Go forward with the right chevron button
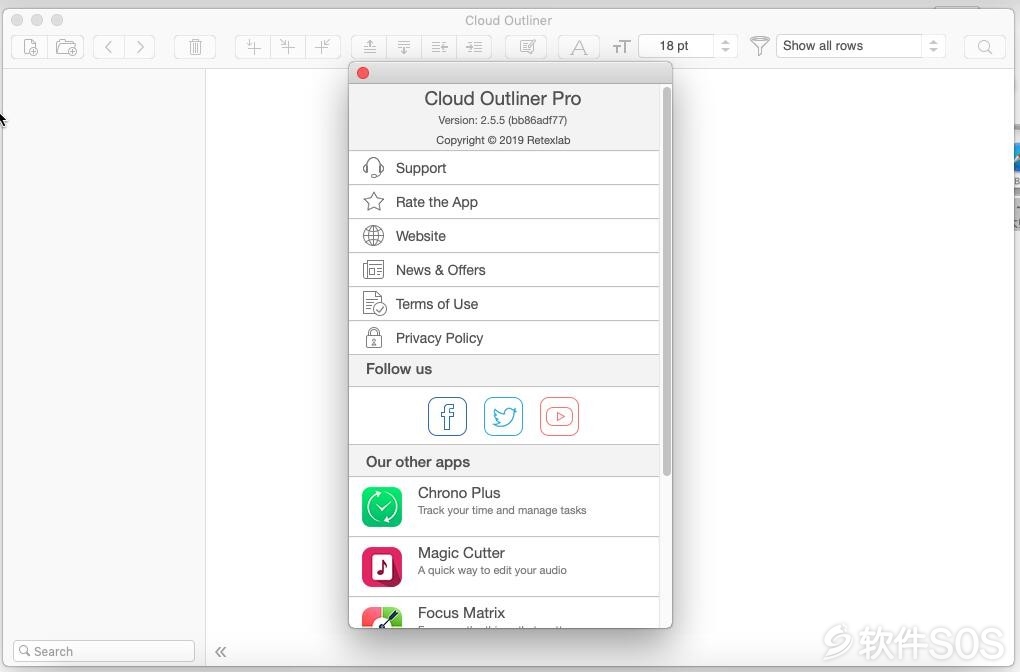 pos(140,47)
